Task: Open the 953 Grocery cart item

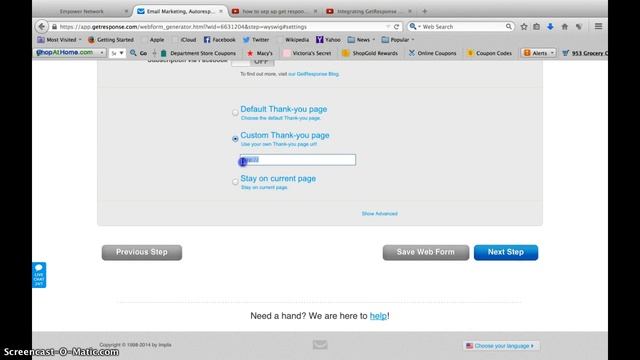Action: (x=584, y=53)
